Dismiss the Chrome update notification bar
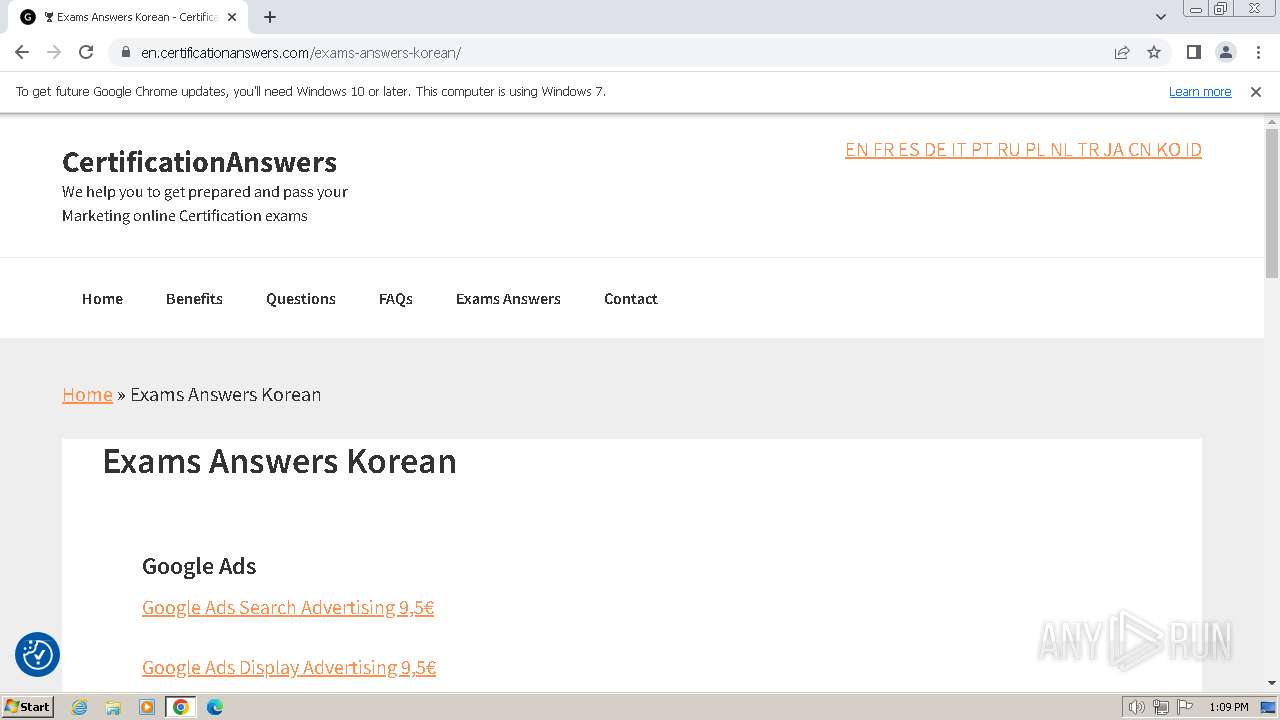 coord(1256,92)
